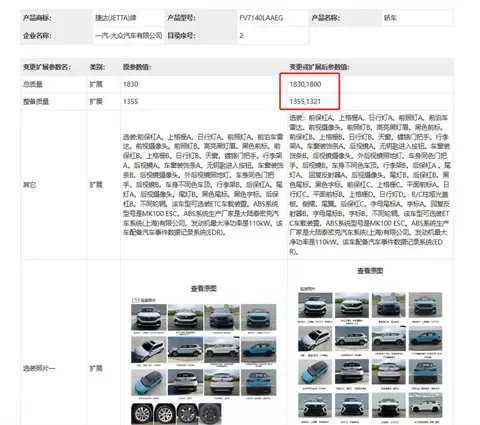This screenshot has height=425, width=480.
Task: Select changed curb weight value 1355,1321
Action: (305, 101)
